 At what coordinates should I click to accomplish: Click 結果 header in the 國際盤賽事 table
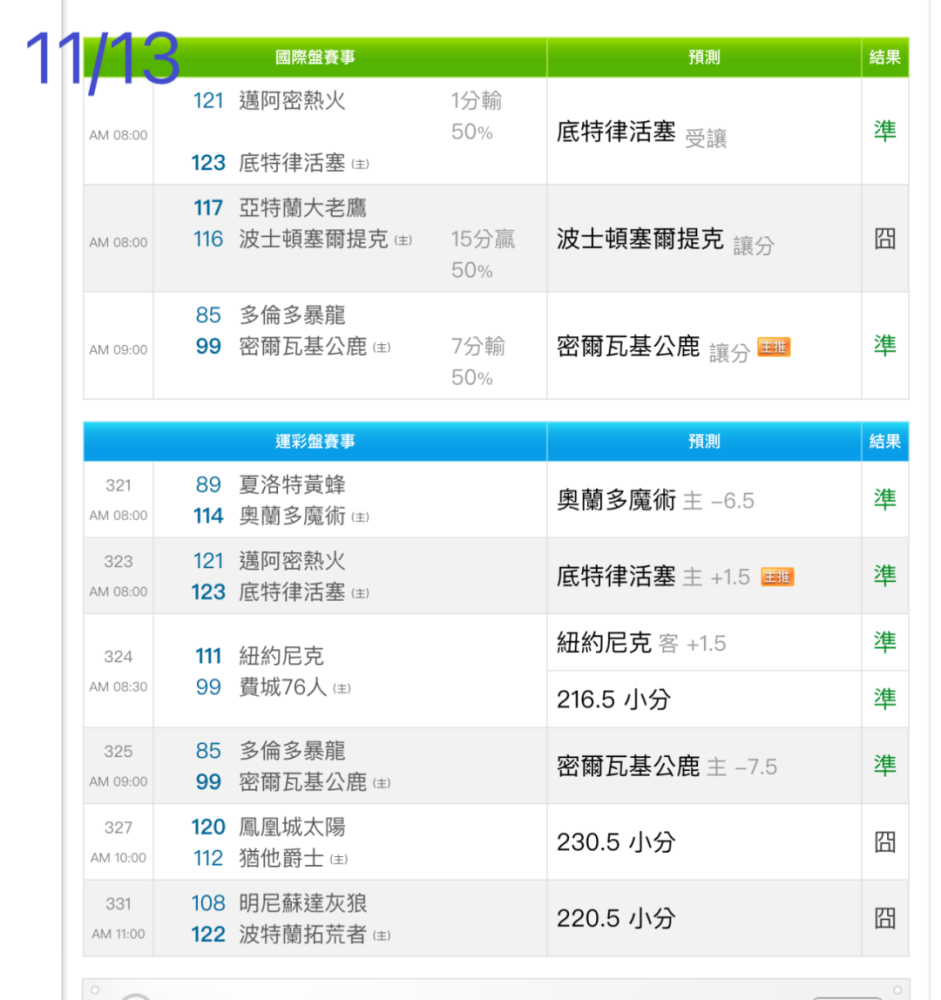coord(885,57)
